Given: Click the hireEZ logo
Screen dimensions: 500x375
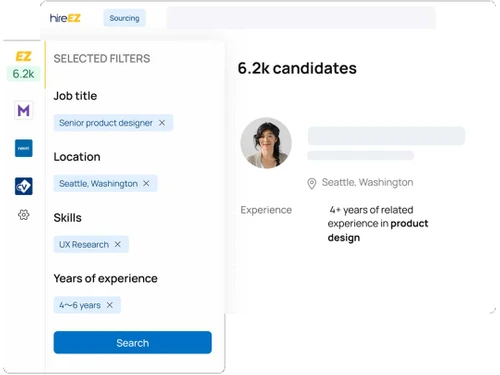Looking at the screenshot, I should point(65,18).
